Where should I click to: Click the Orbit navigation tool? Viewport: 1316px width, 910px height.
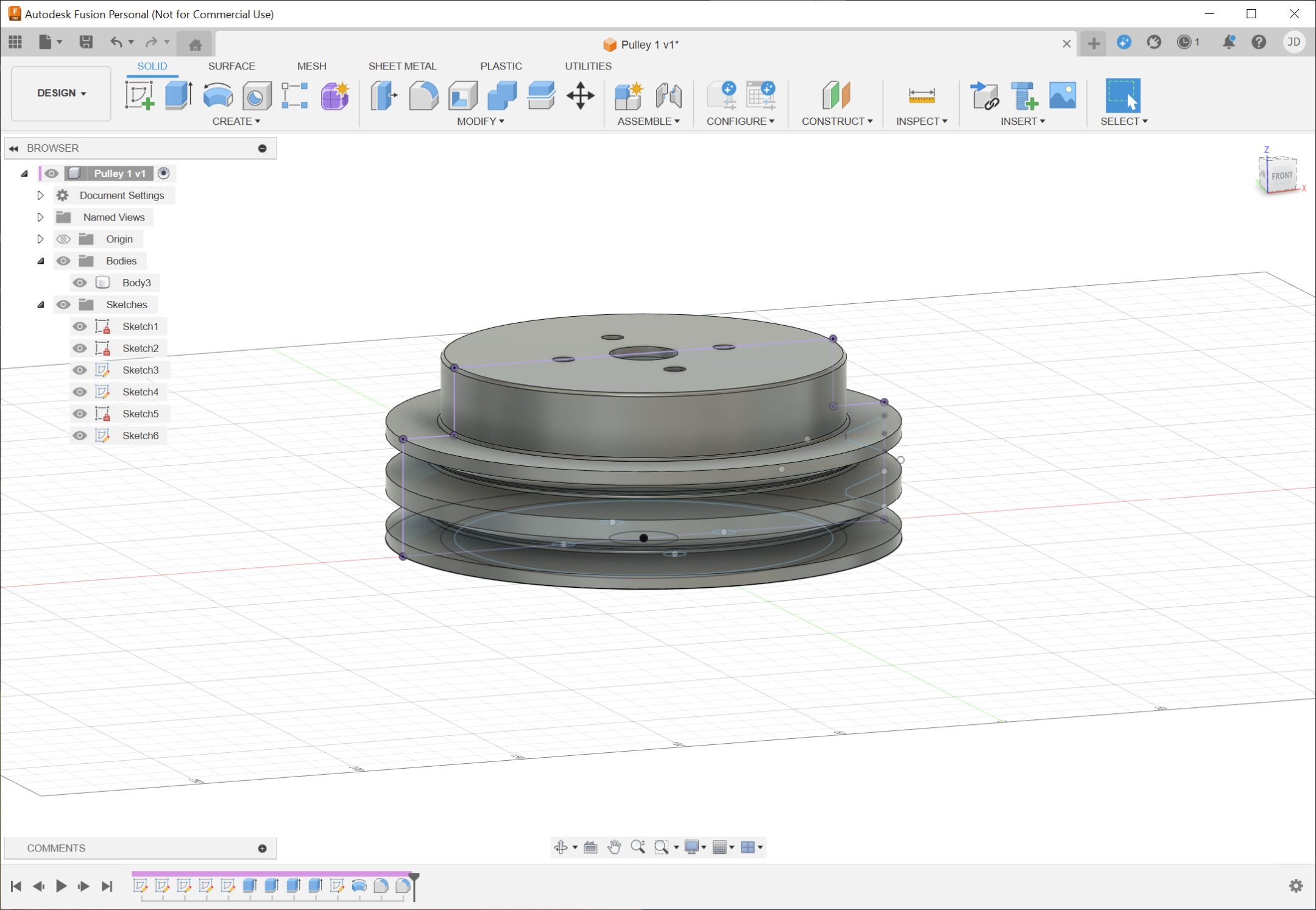point(561,847)
